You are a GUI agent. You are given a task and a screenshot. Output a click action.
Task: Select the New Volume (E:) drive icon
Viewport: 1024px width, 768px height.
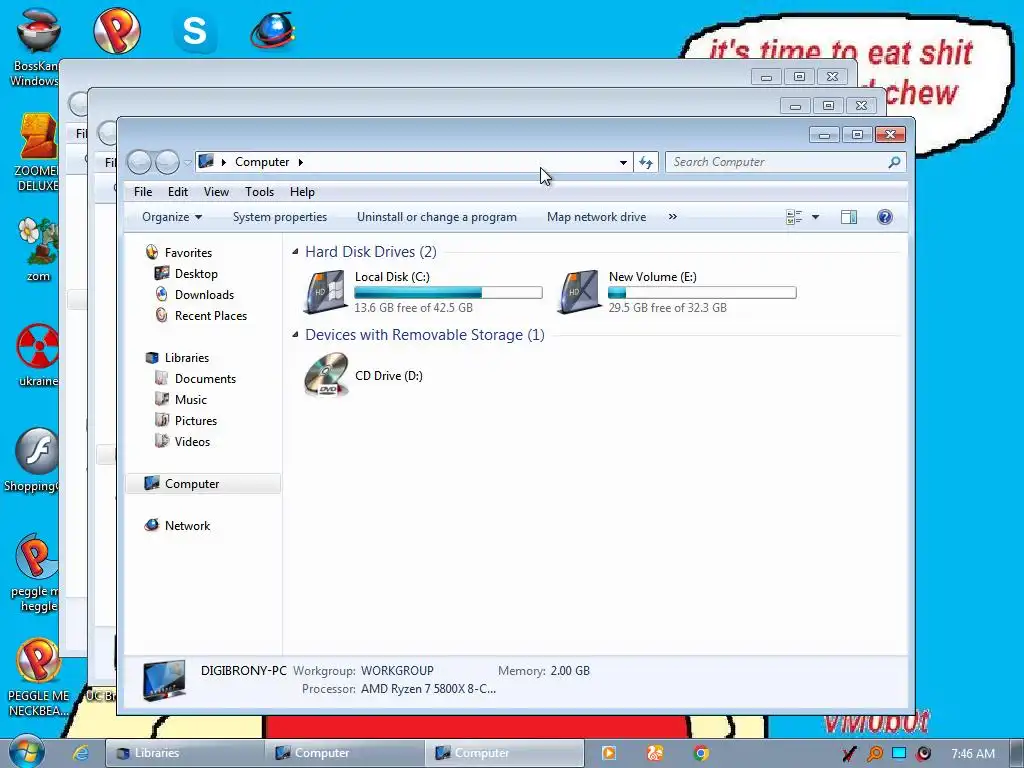click(x=579, y=291)
